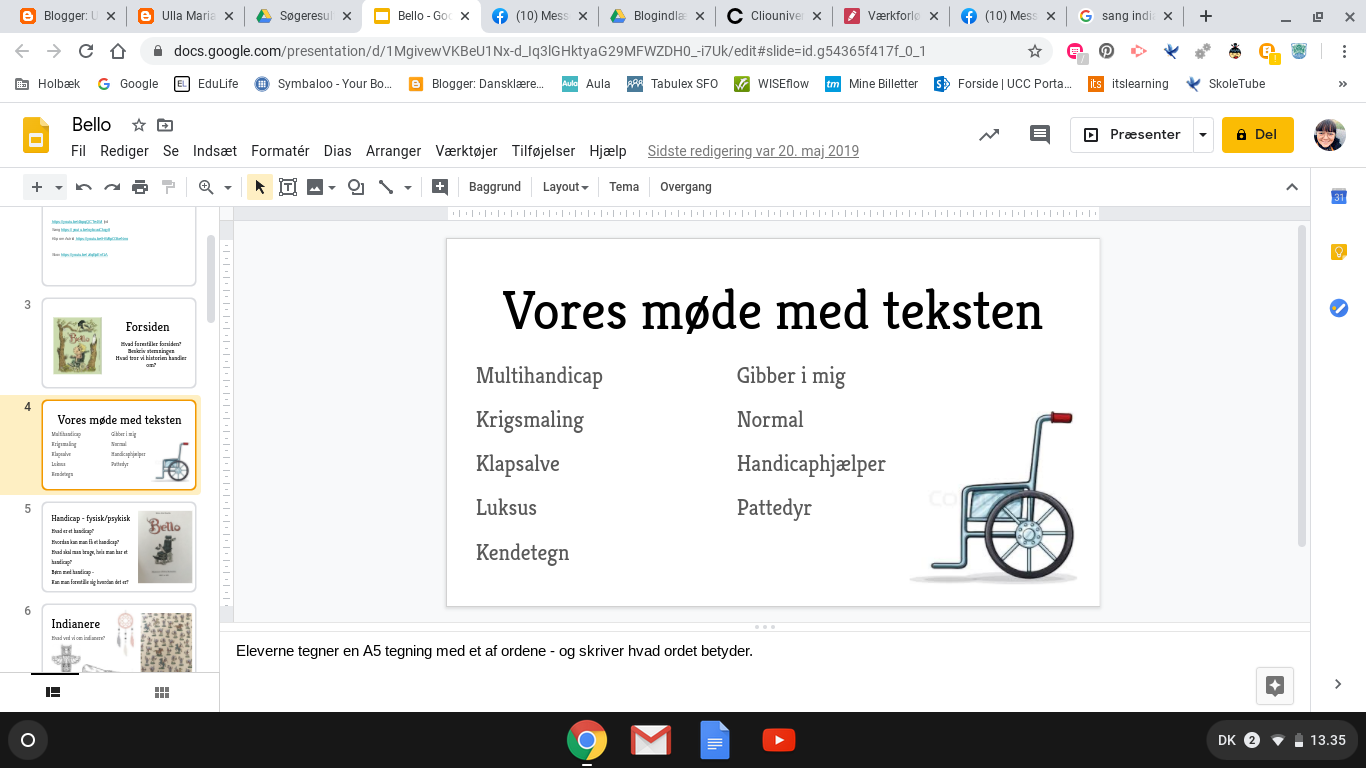Open the Google account avatar
The height and width of the screenshot is (768, 1366).
1330,135
